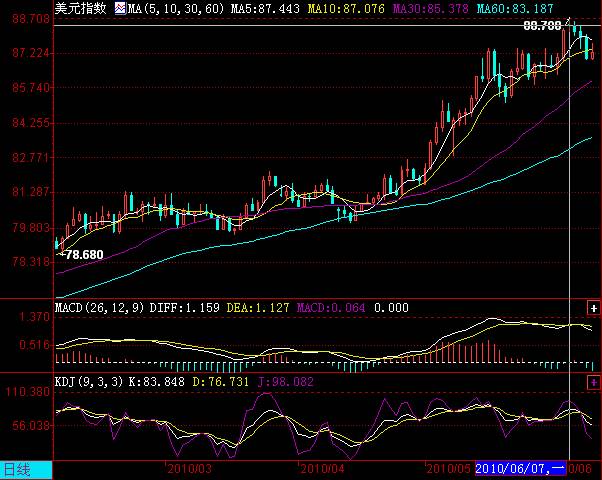Click the 78.680 low price annotation
Viewport: 602px width, 480px height.
point(84,255)
